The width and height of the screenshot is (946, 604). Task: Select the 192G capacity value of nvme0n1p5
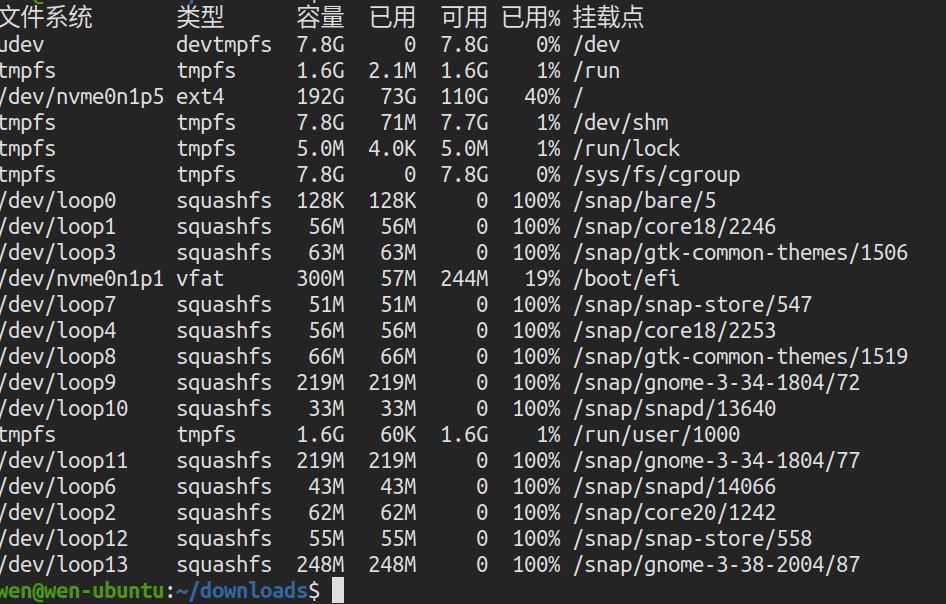(320, 96)
